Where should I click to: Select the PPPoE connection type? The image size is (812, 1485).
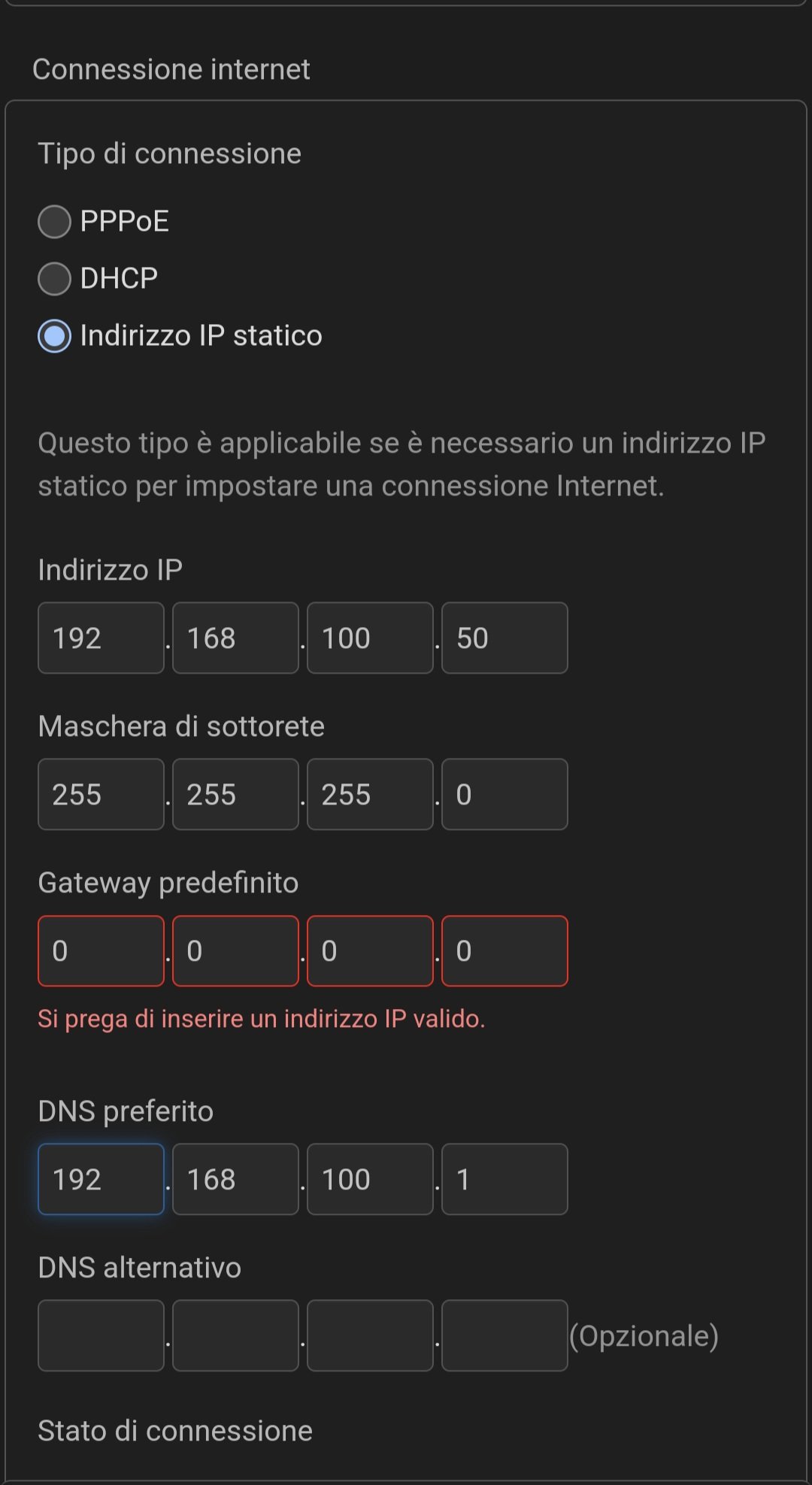(55, 222)
